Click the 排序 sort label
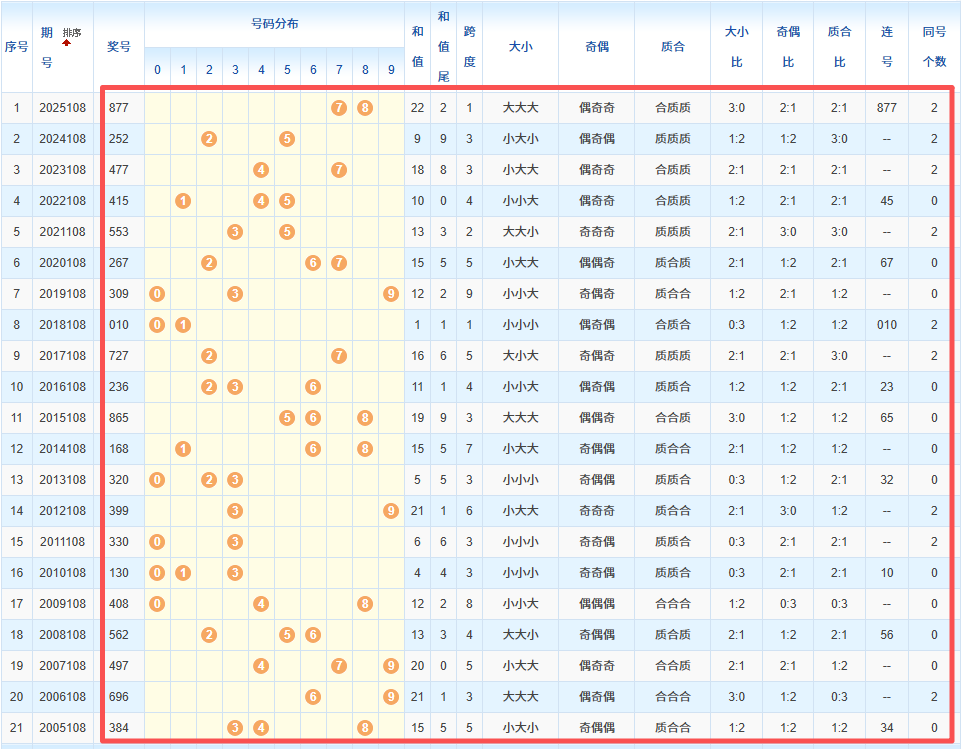965x749 pixels. point(72,32)
